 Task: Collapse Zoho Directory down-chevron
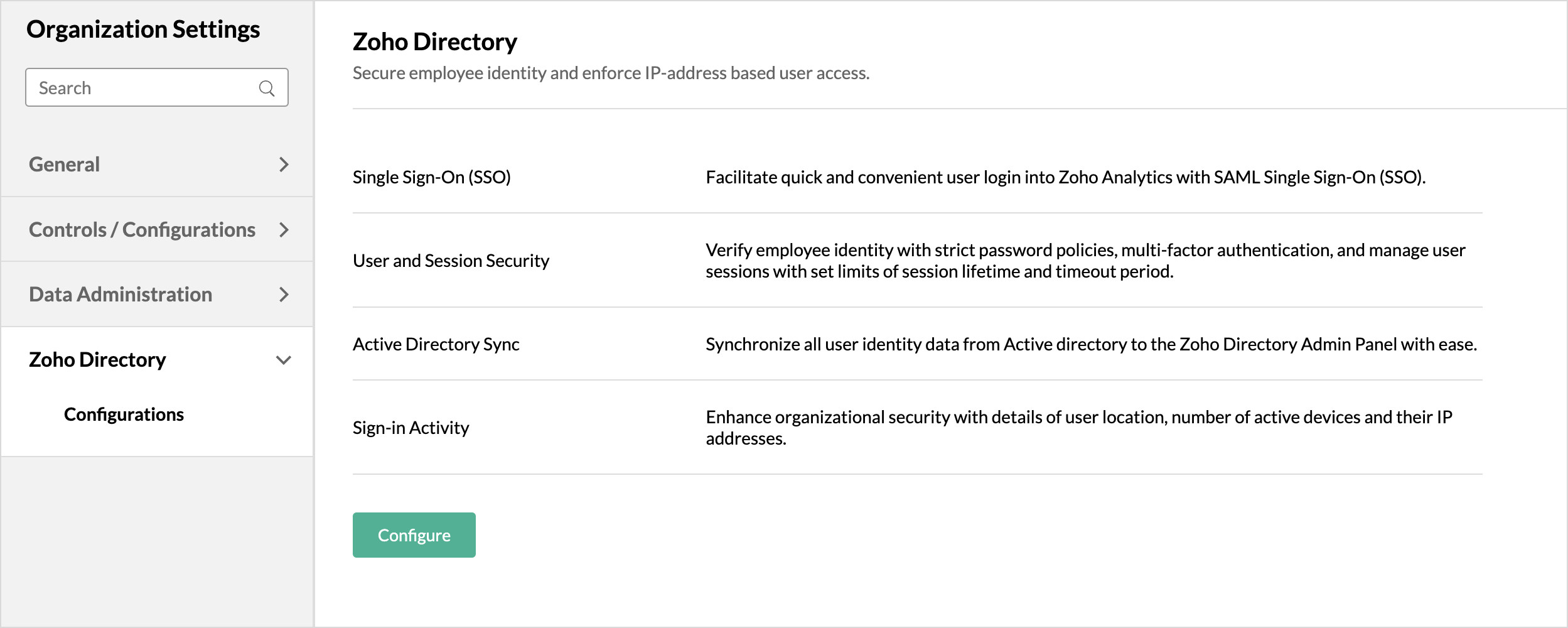pyautogui.click(x=284, y=360)
